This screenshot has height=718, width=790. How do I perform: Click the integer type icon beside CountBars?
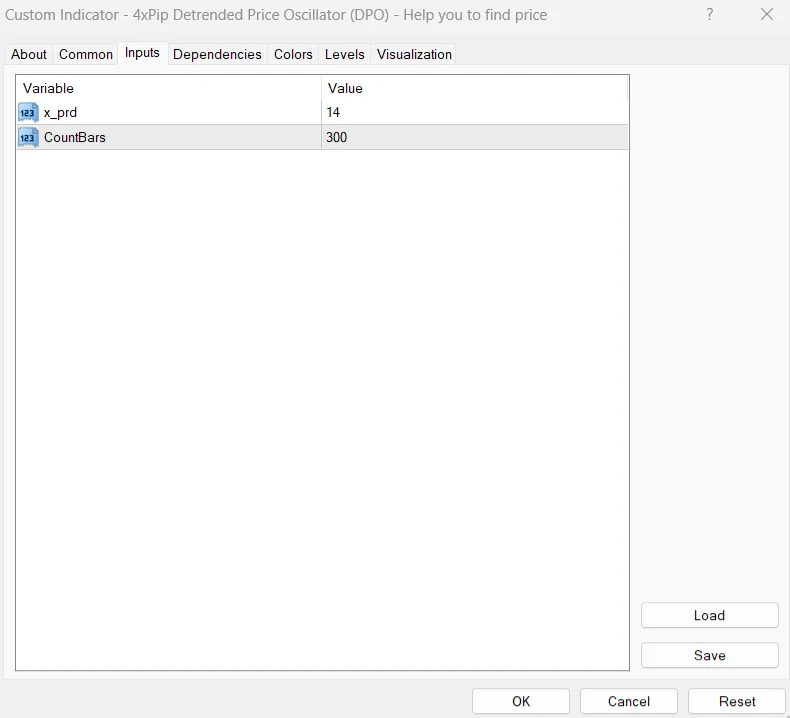[28, 138]
